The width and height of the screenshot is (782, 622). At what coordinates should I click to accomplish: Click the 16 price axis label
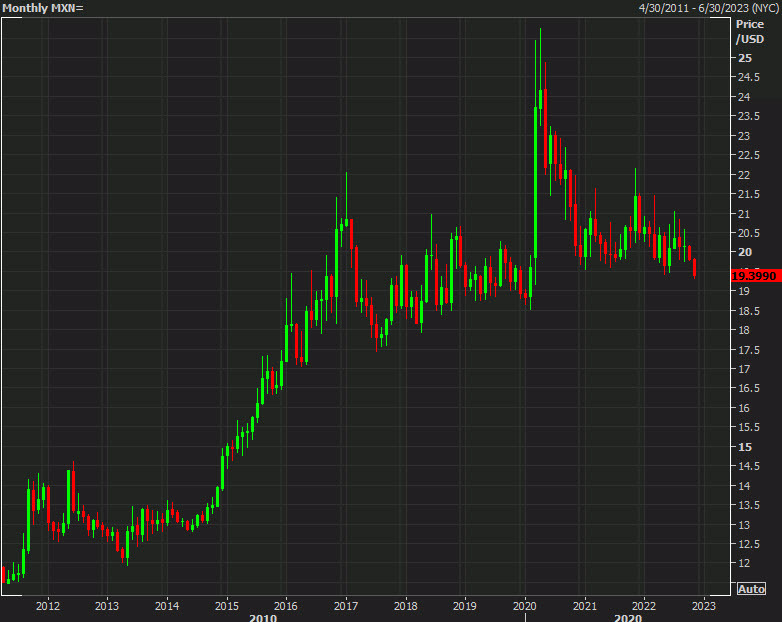(x=744, y=408)
